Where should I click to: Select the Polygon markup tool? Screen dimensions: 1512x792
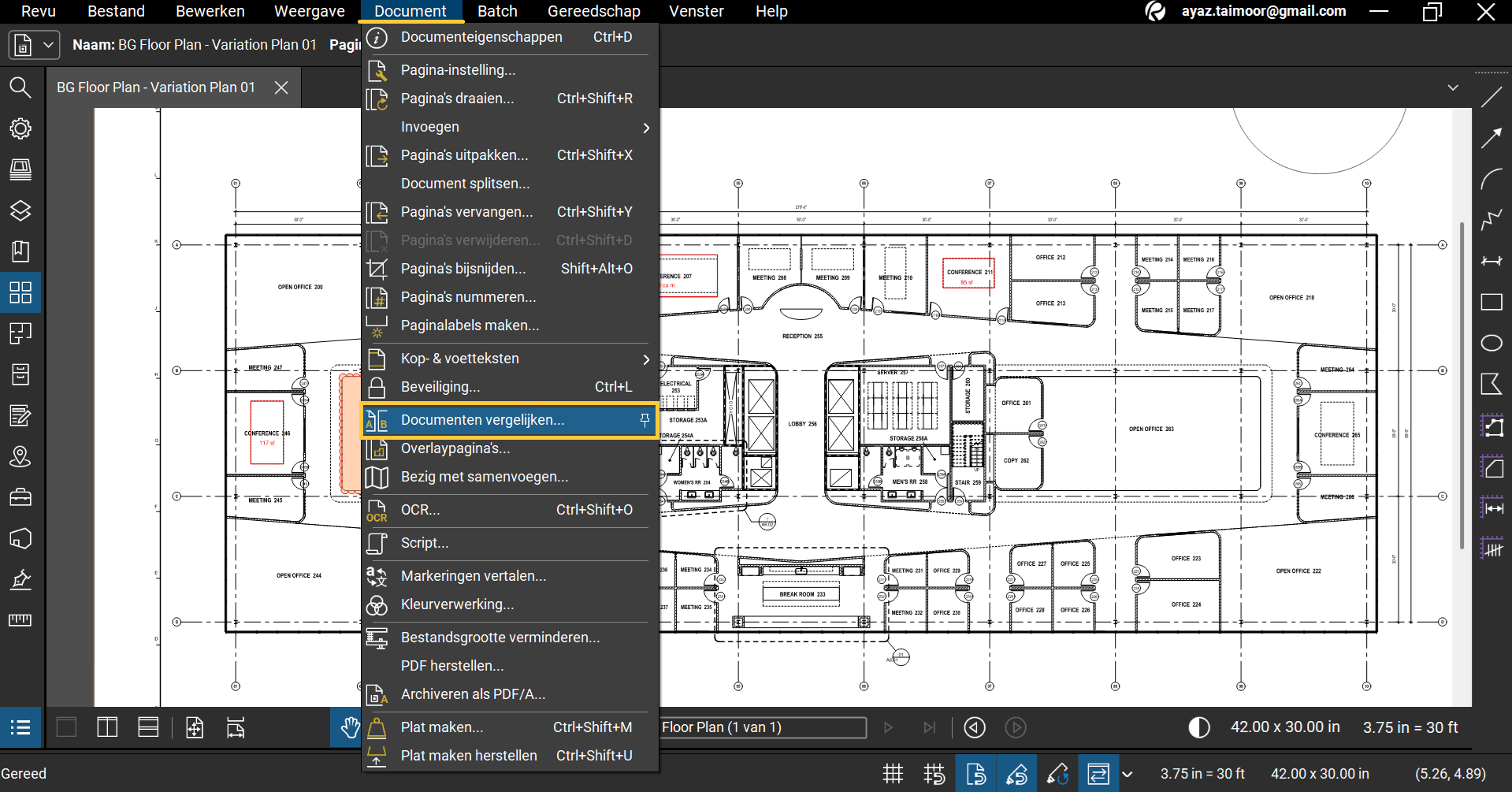[1492, 384]
